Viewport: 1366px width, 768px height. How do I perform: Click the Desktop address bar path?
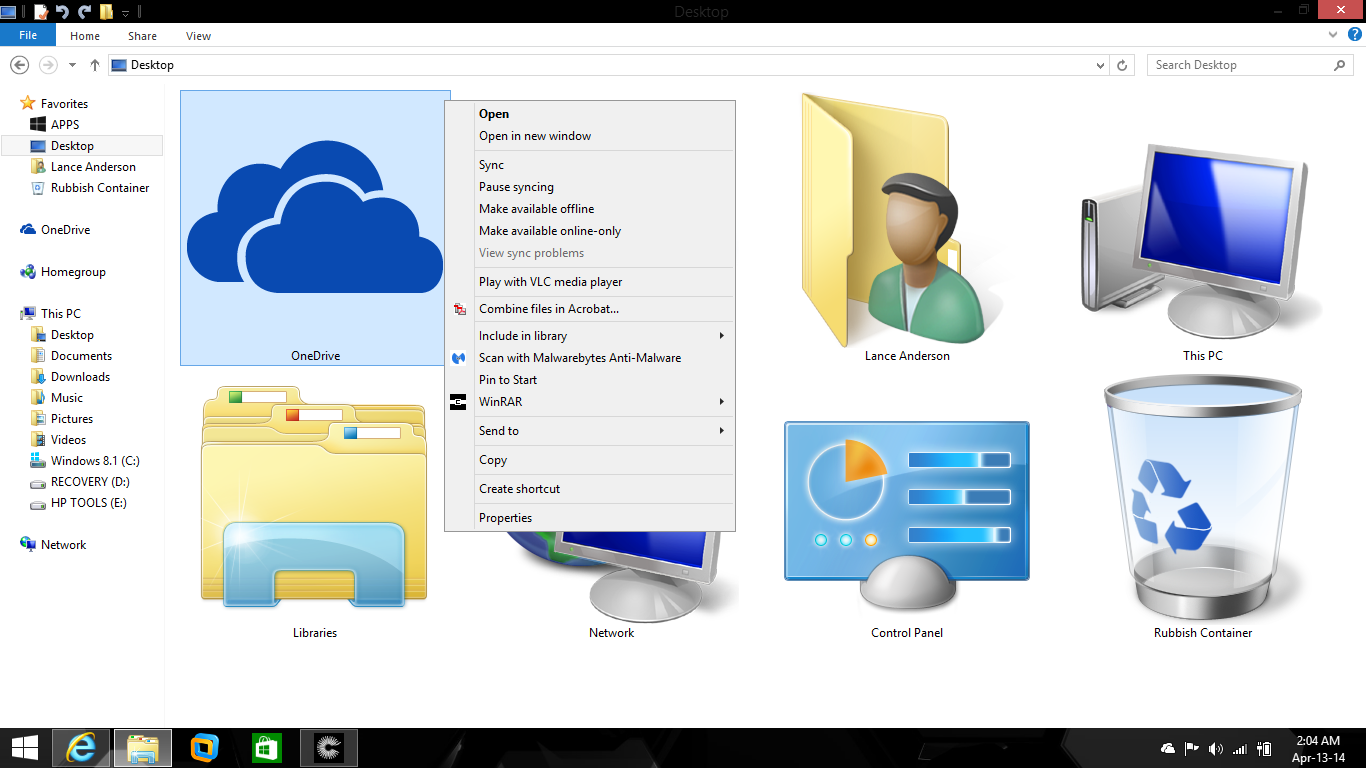tap(152, 65)
